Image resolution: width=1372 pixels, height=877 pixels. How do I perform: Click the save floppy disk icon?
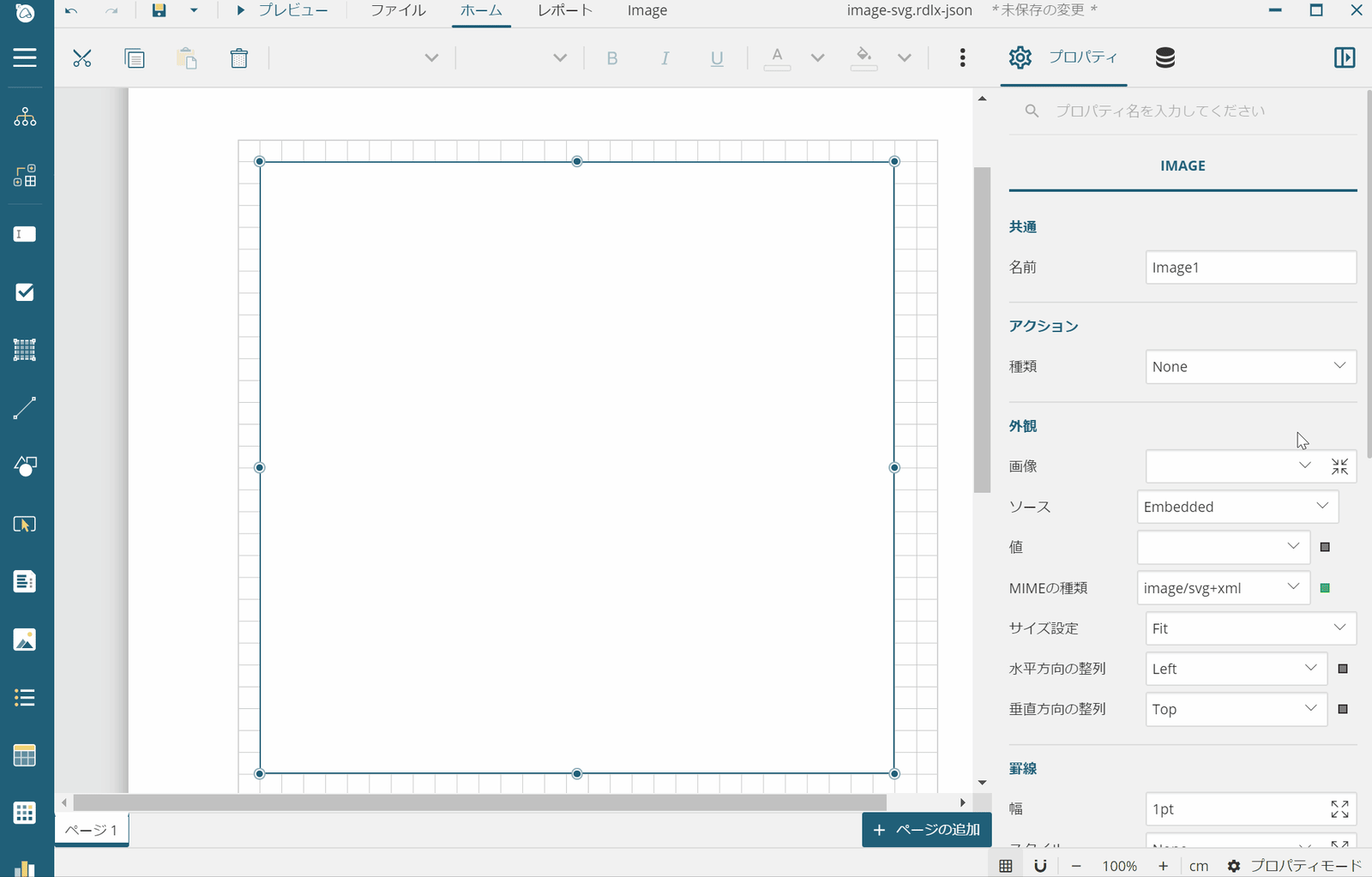(x=159, y=10)
